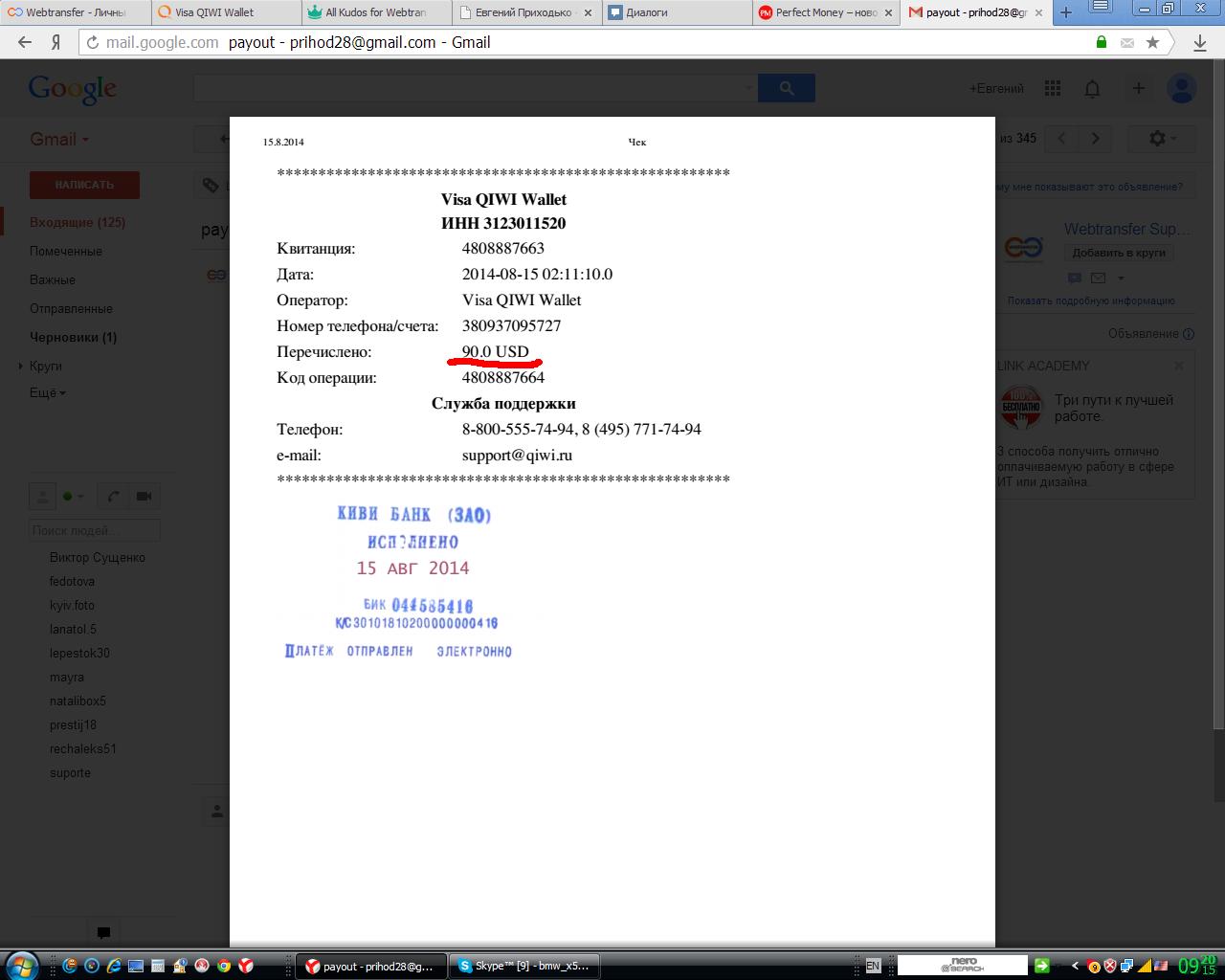Open chat with fedotova
1225x980 pixels.
pyautogui.click(x=72, y=581)
